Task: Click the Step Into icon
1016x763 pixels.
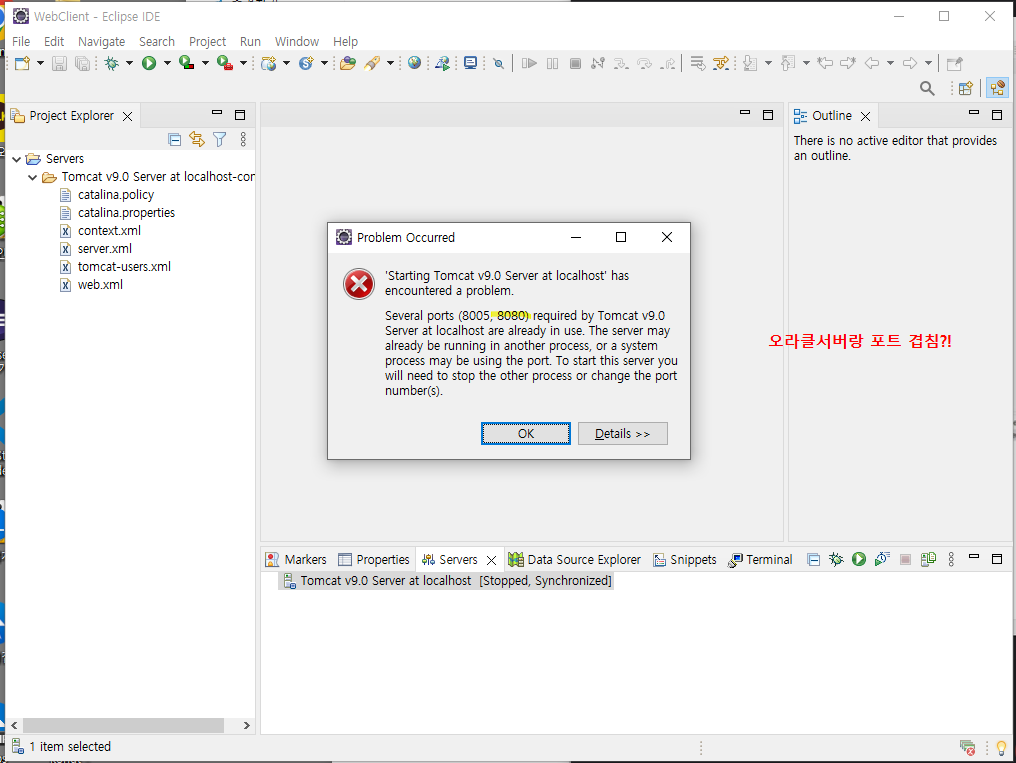Action: [x=621, y=63]
